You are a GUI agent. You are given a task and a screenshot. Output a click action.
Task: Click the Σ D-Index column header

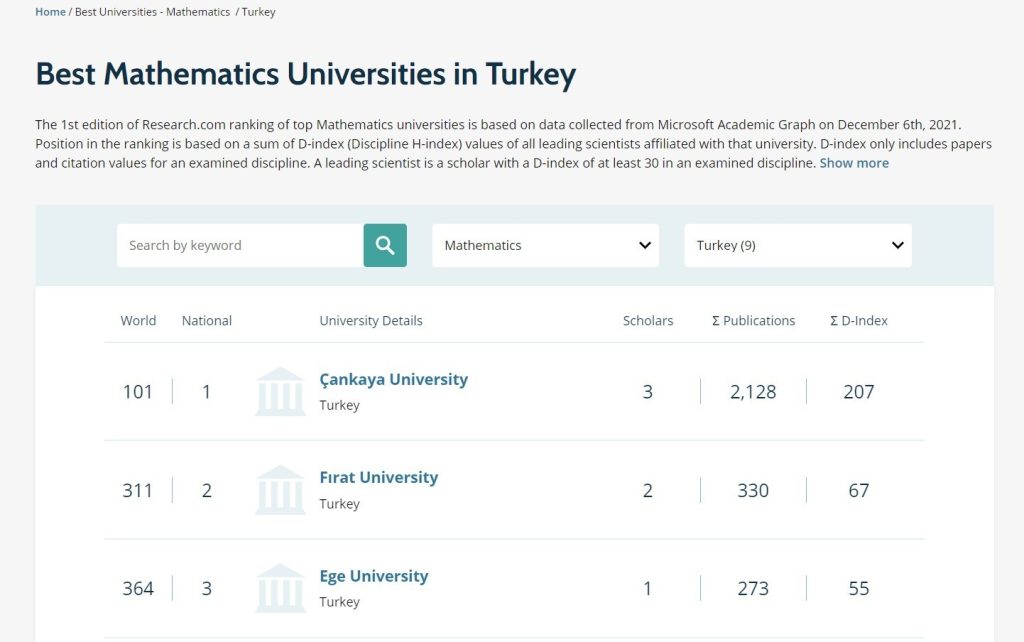coord(858,320)
